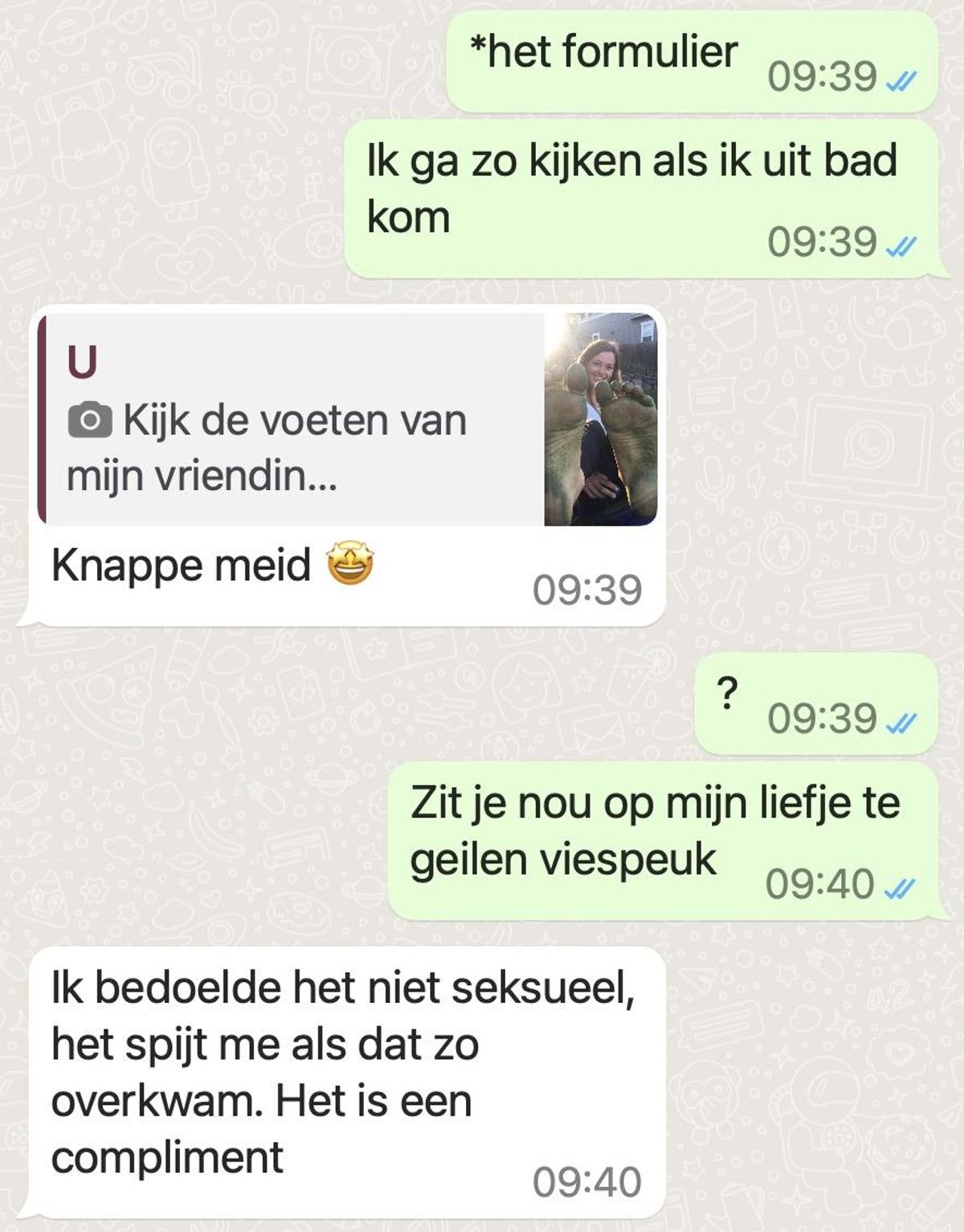The width and height of the screenshot is (964, 1232).
Task: Click read ticks on the 'viespeuk' message
Action: [x=899, y=888]
